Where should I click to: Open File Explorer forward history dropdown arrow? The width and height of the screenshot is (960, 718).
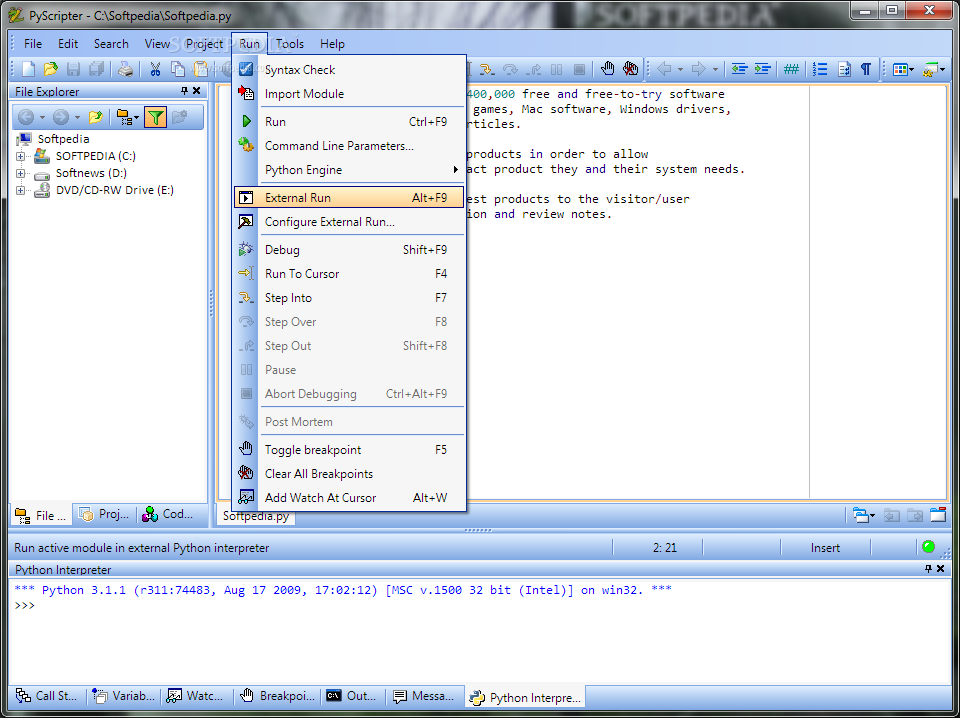pyautogui.click(x=77, y=117)
